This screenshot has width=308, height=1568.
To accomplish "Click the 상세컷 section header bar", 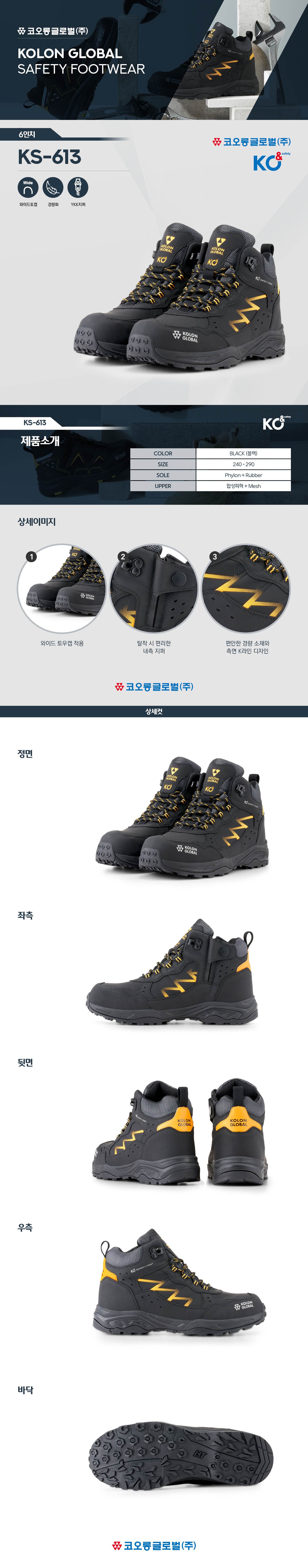I will tap(154, 711).
